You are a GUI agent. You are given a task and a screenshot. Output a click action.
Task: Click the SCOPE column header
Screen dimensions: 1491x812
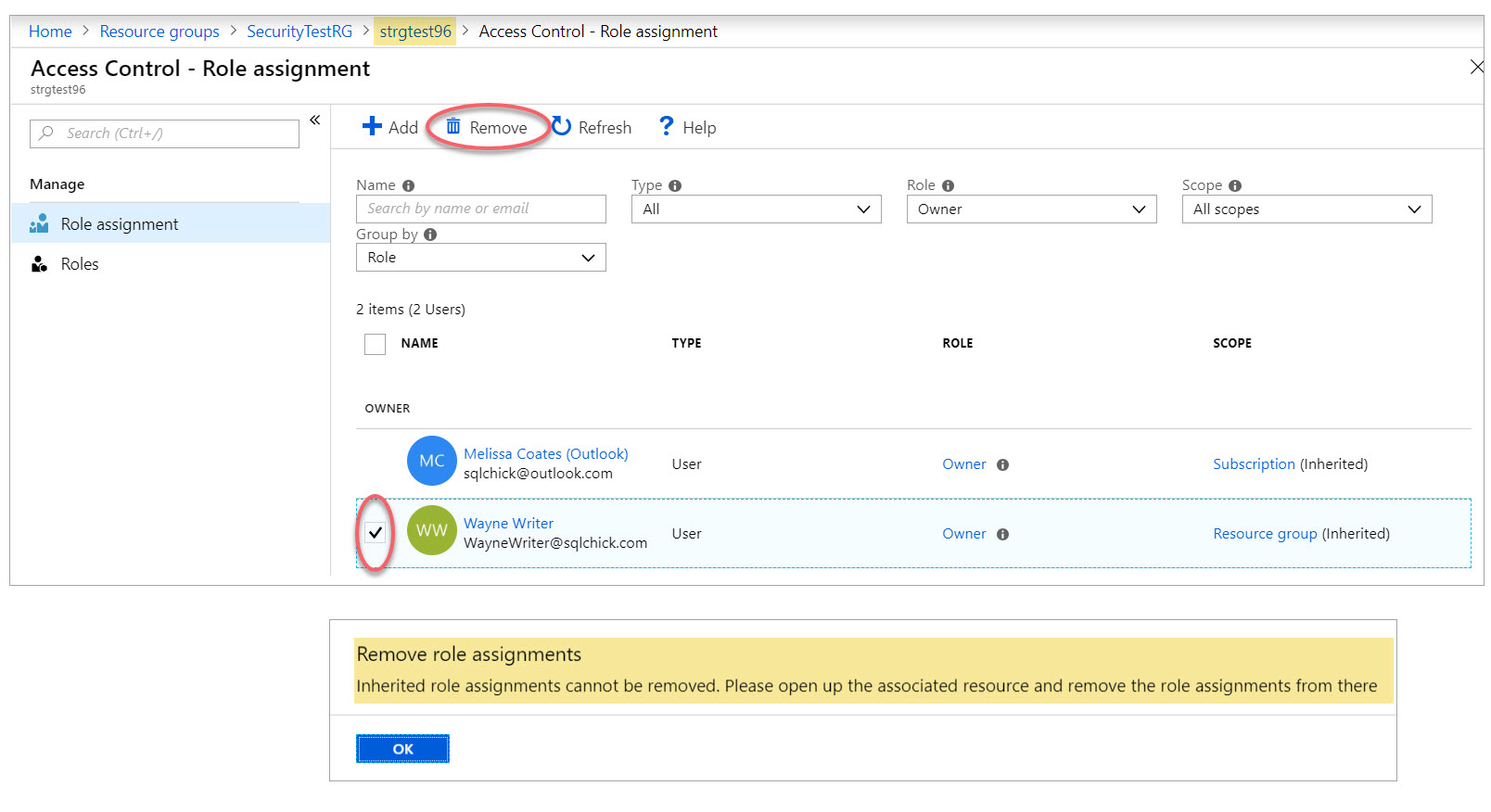pos(1232,343)
